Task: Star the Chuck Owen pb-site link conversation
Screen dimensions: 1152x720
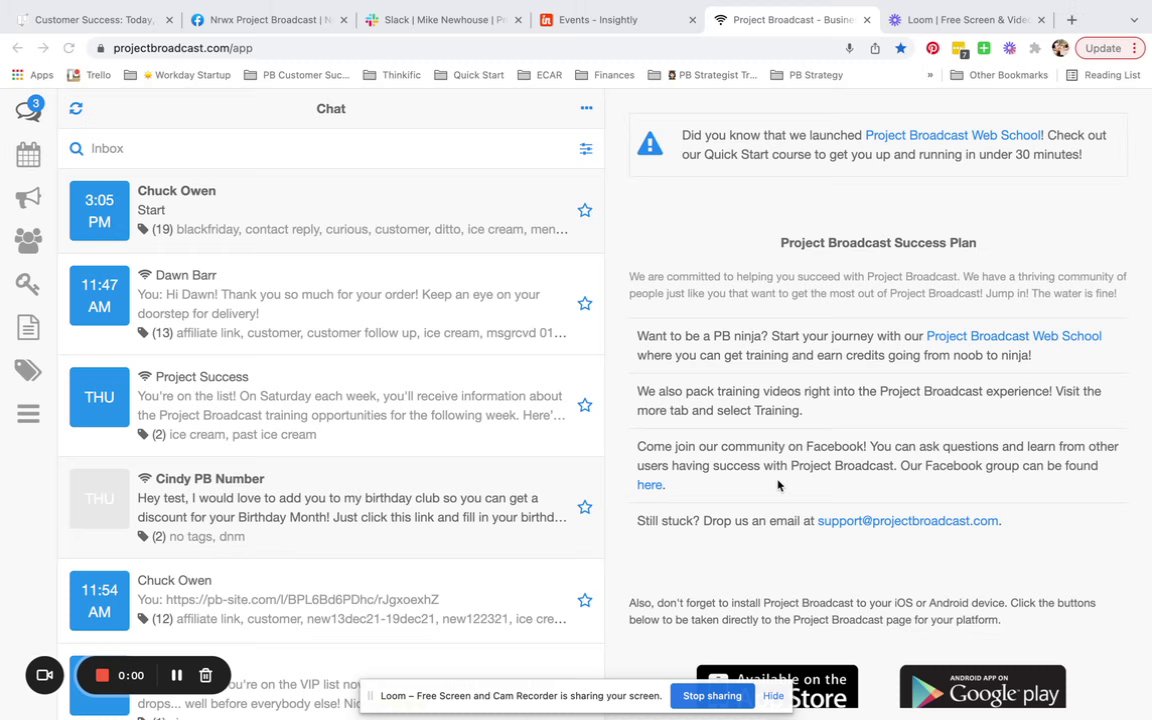Action: click(585, 600)
